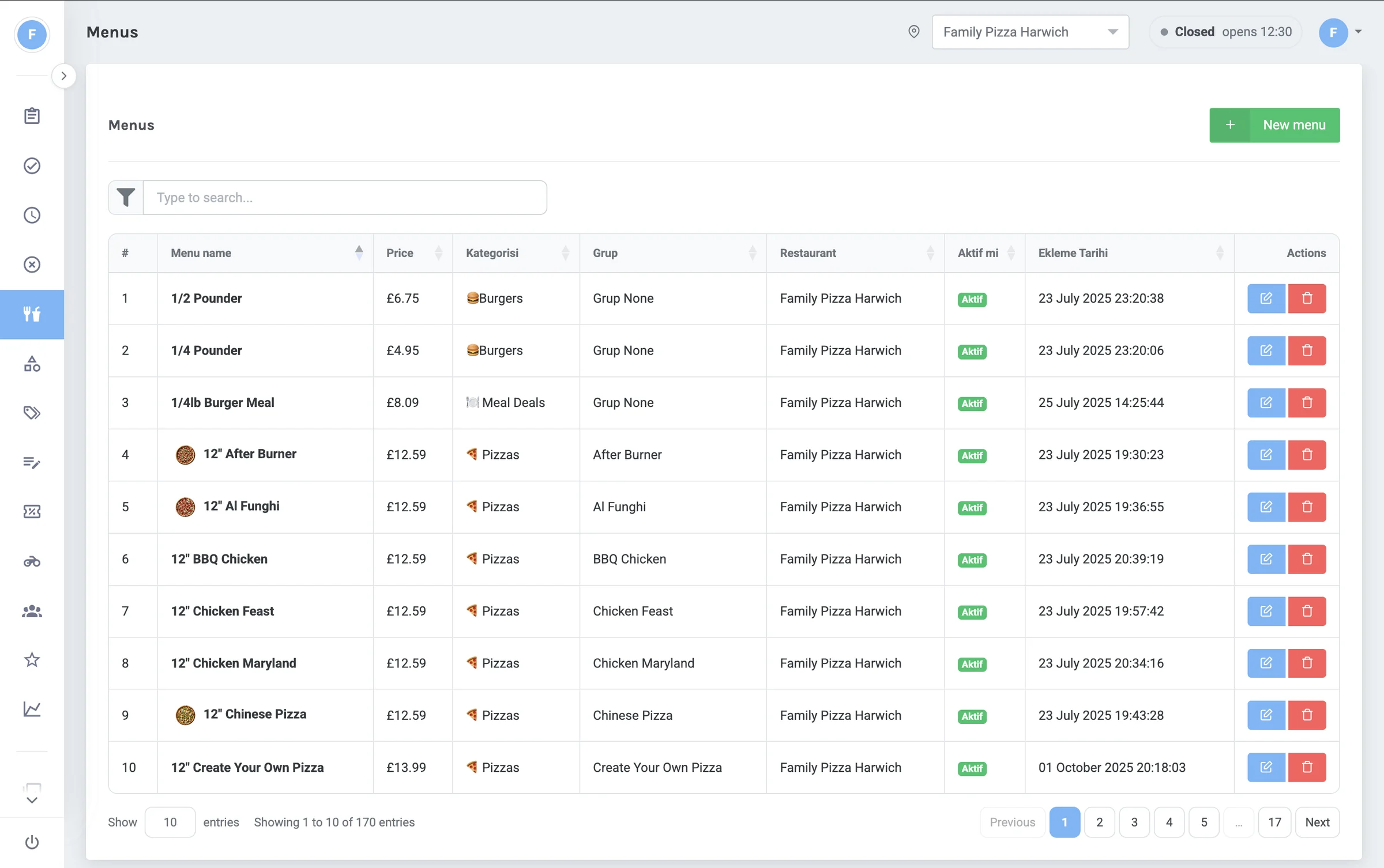The width and height of the screenshot is (1384, 868).
Task: Click the filter funnel icon
Action: pos(126,198)
